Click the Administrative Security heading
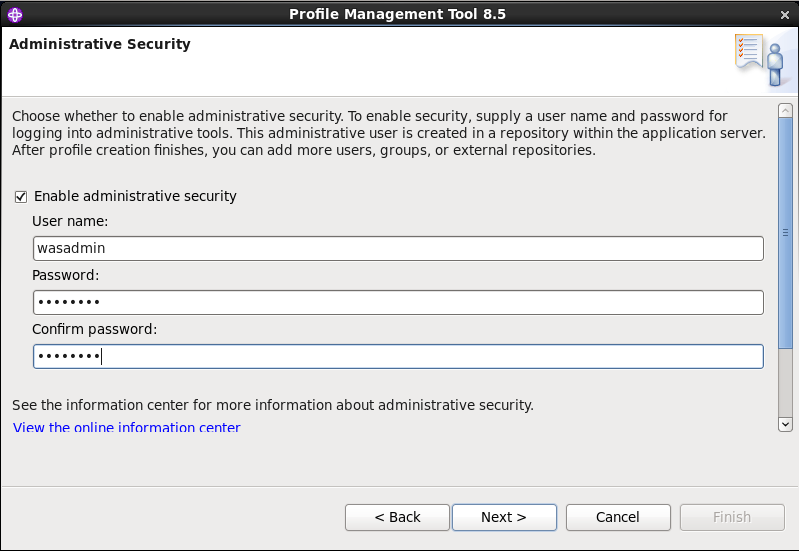The image size is (799, 551). [100, 44]
